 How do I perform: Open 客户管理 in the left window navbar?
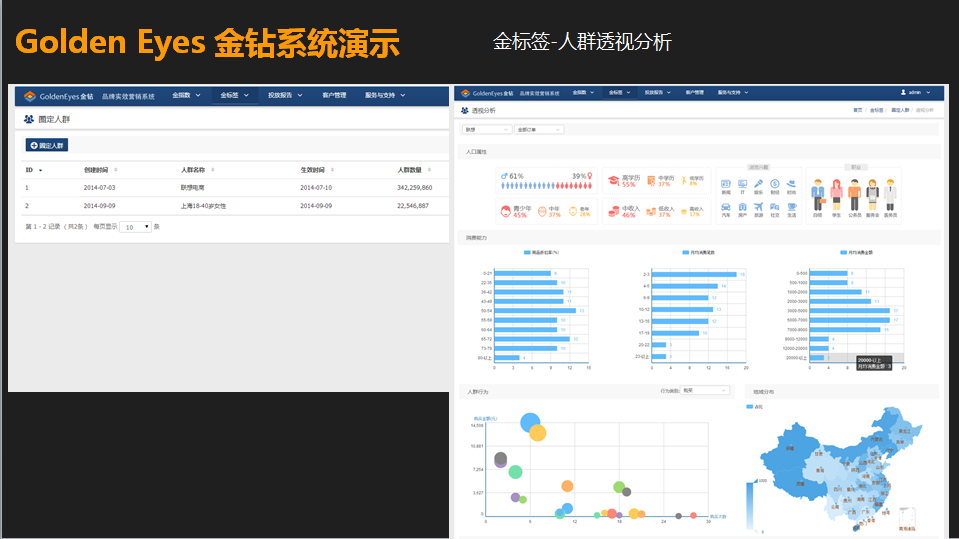tap(334, 95)
